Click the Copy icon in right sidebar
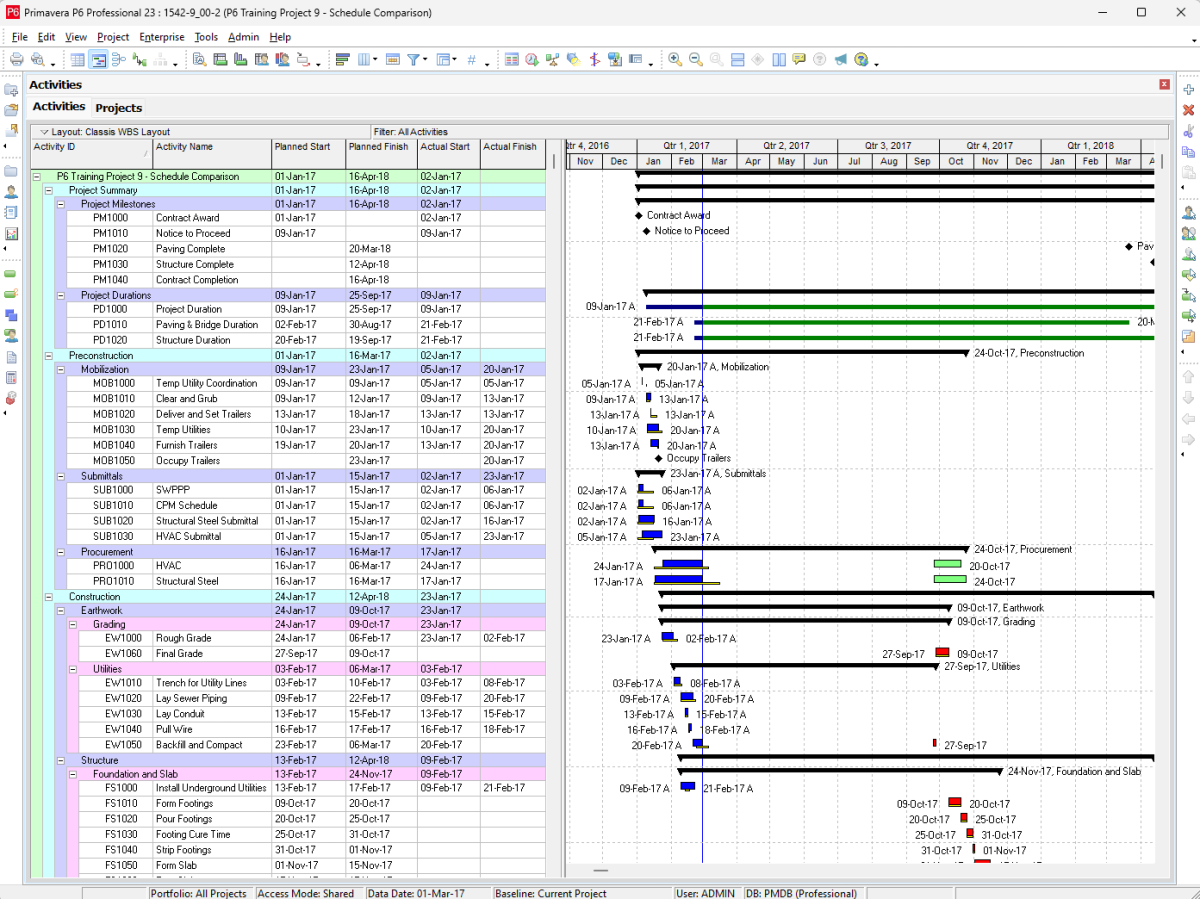The image size is (1200, 899). click(x=1189, y=152)
